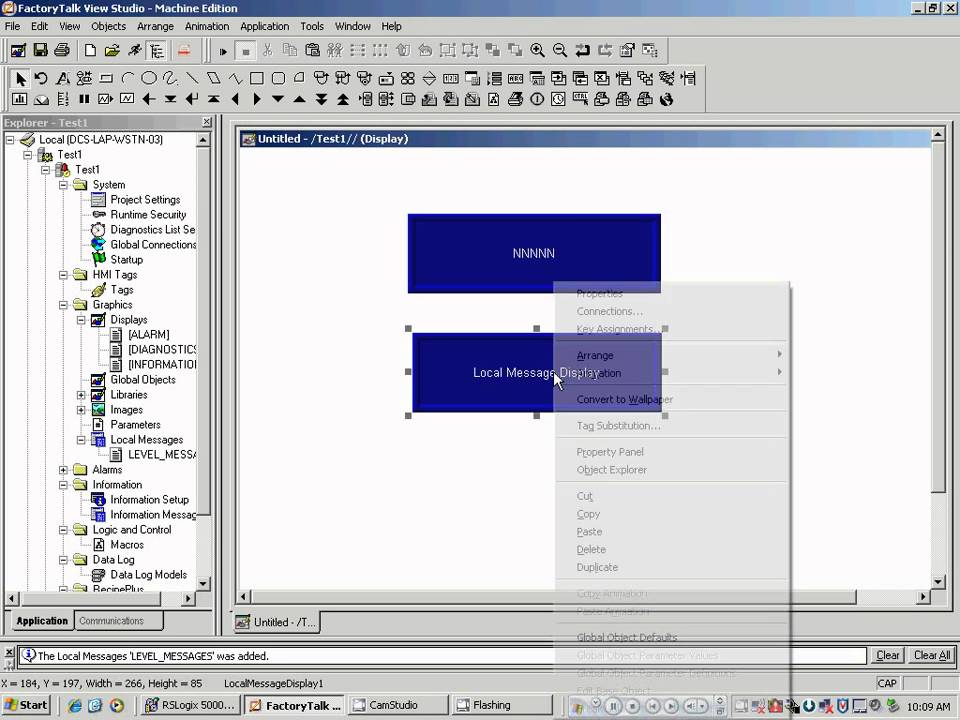
Task: Open Runtime Security in the tree
Action: (148, 215)
